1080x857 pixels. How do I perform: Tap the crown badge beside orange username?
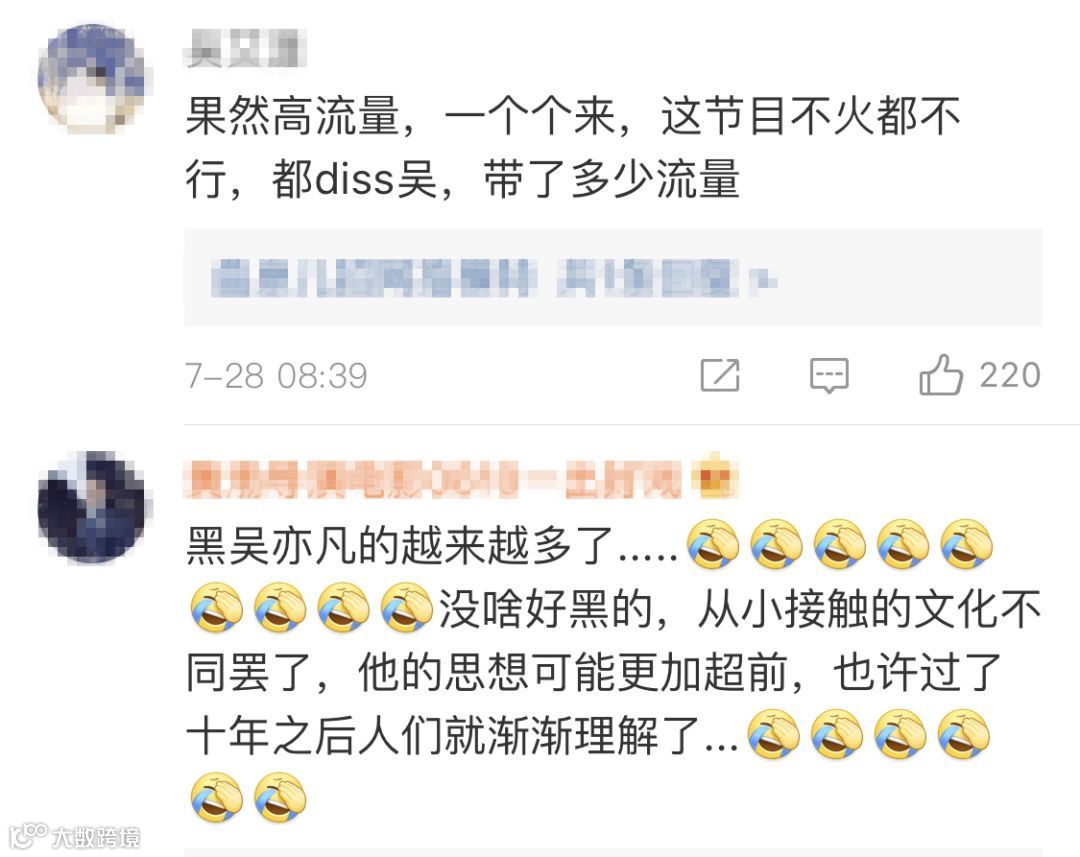[714, 477]
